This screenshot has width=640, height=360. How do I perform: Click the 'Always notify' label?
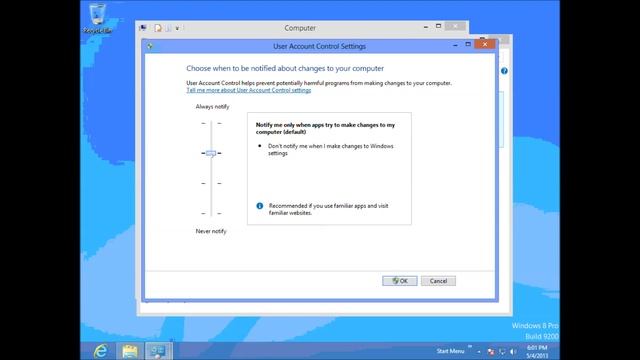click(212, 107)
